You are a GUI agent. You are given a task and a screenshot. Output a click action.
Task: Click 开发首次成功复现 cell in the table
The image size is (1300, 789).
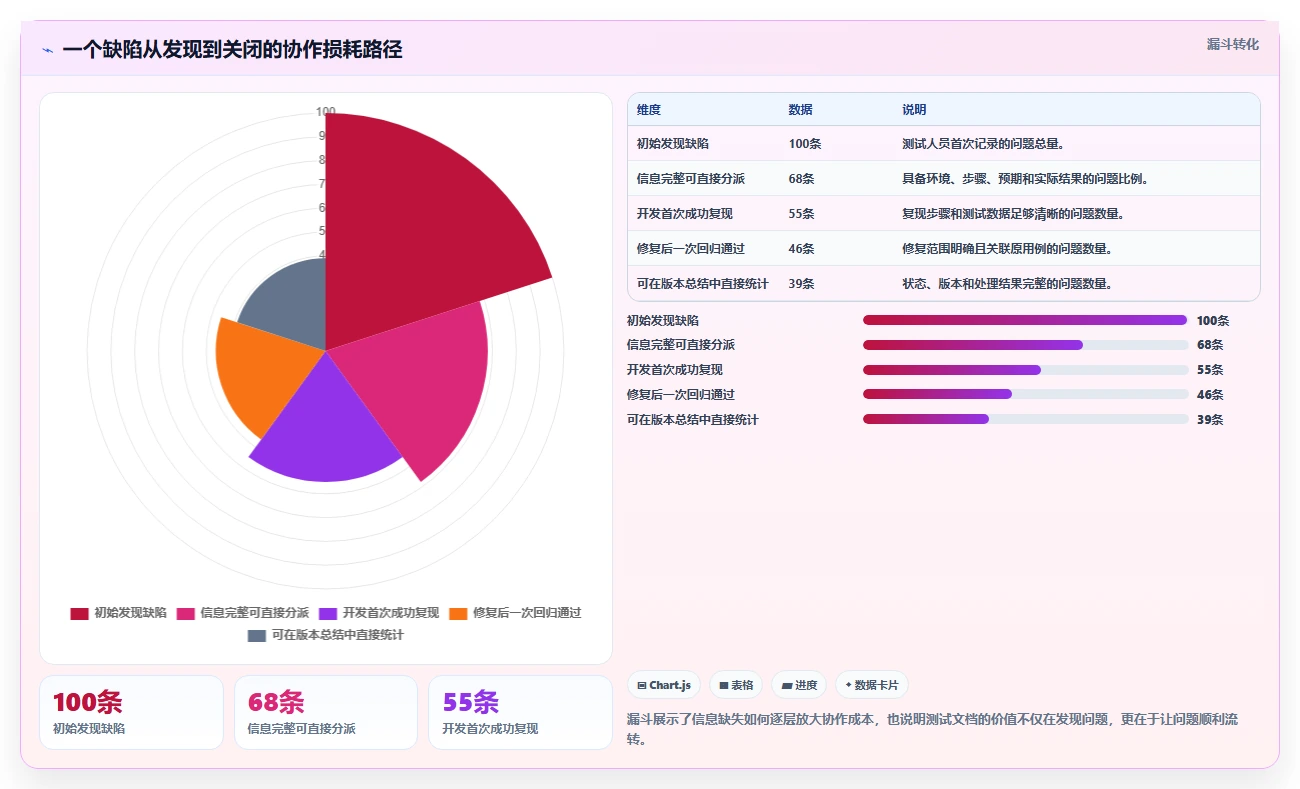click(x=685, y=214)
